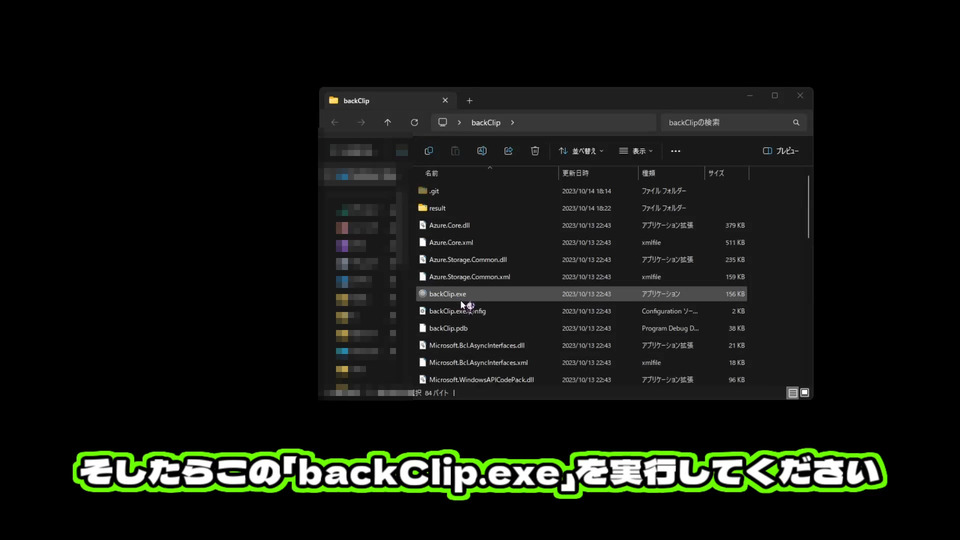Click the 156 KB size of backClip.exe
960x540 pixels.
735,294
